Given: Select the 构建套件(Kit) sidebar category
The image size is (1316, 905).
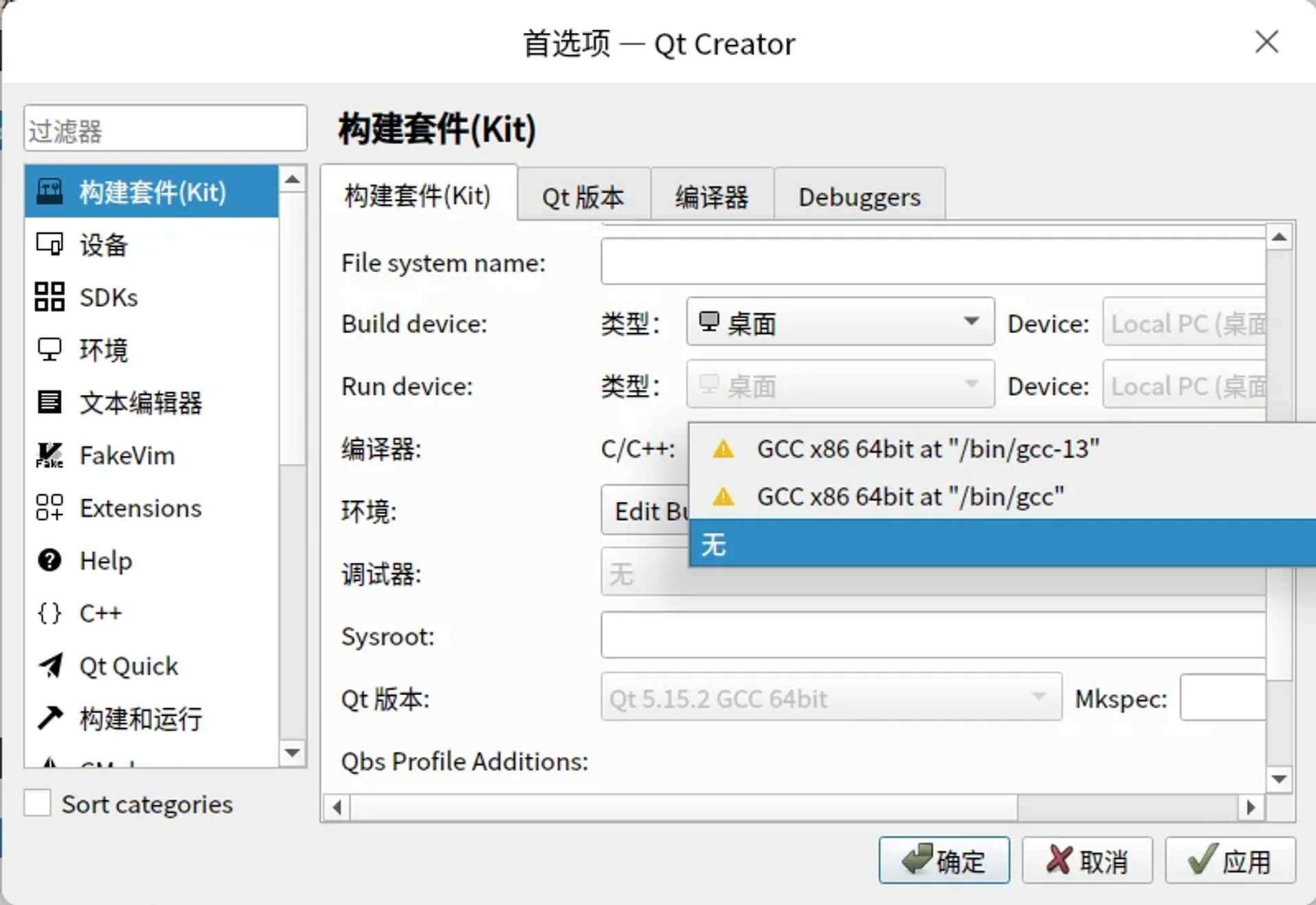Looking at the screenshot, I should click(151, 192).
